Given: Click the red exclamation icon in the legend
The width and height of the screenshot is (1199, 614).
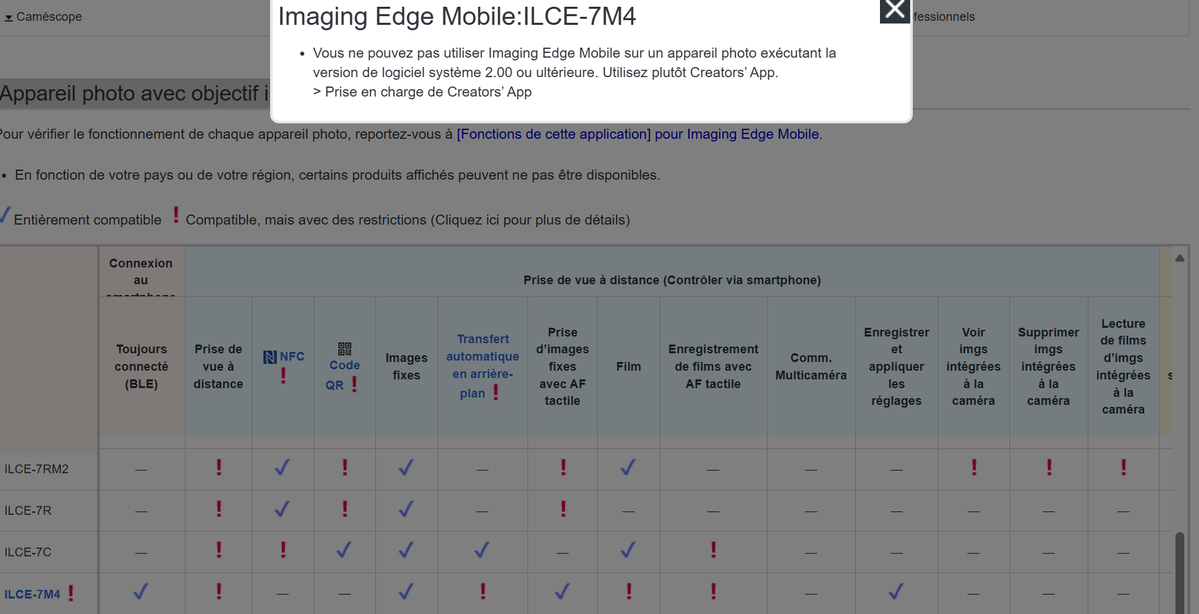Looking at the screenshot, I should [x=176, y=216].
